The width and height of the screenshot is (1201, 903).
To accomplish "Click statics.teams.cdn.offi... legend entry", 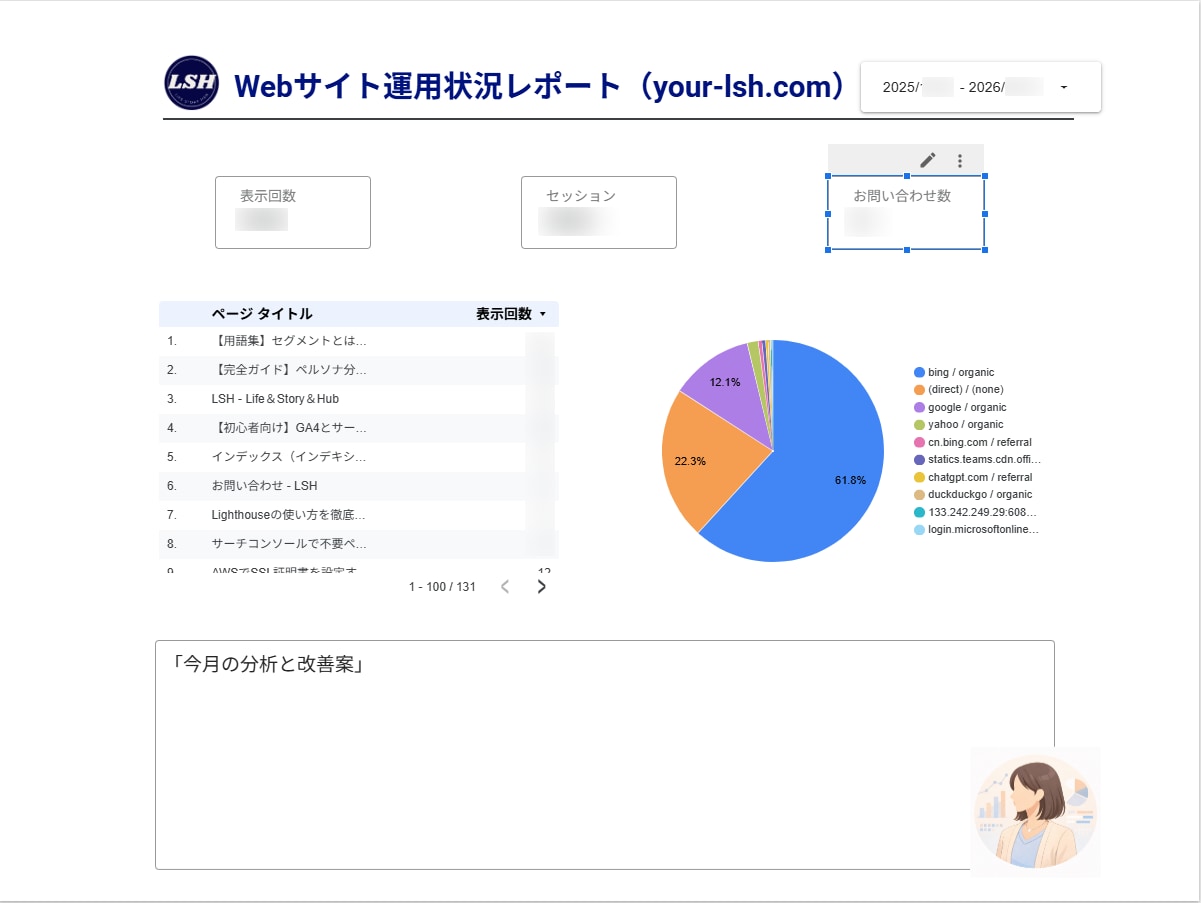I will tap(978, 460).
